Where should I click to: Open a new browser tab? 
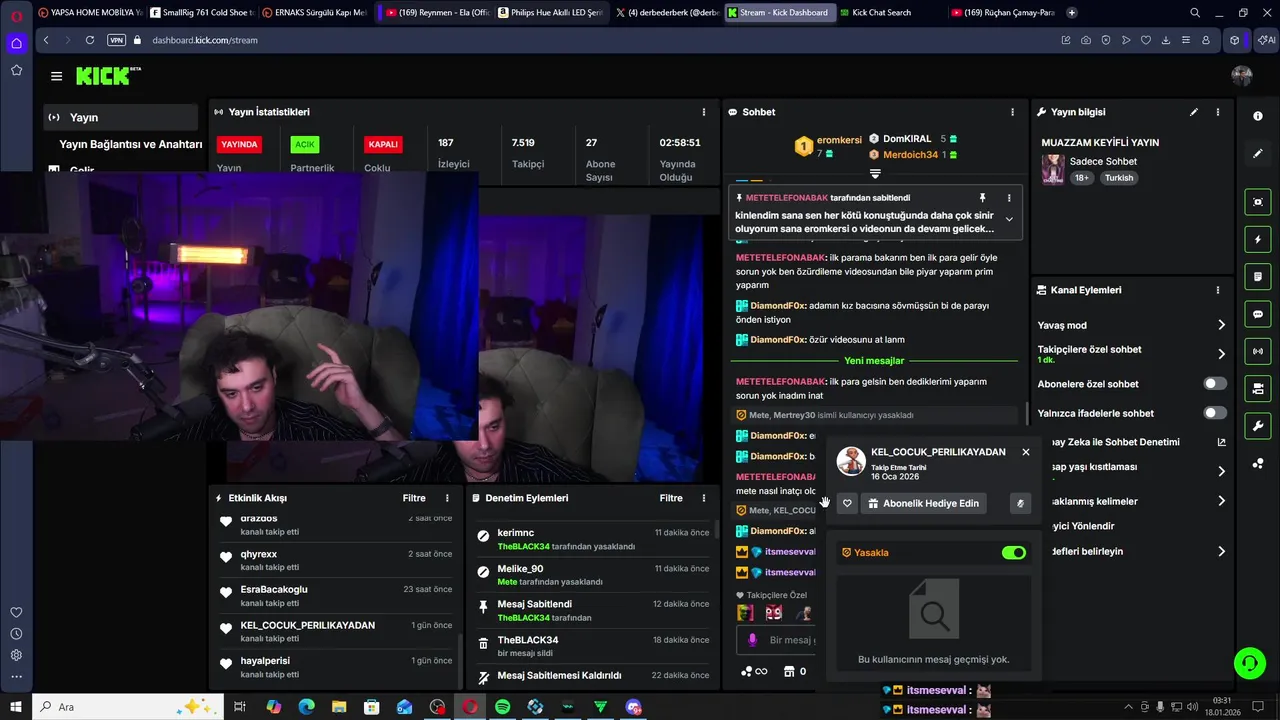pyautogui.click(x=1072, y=12)
